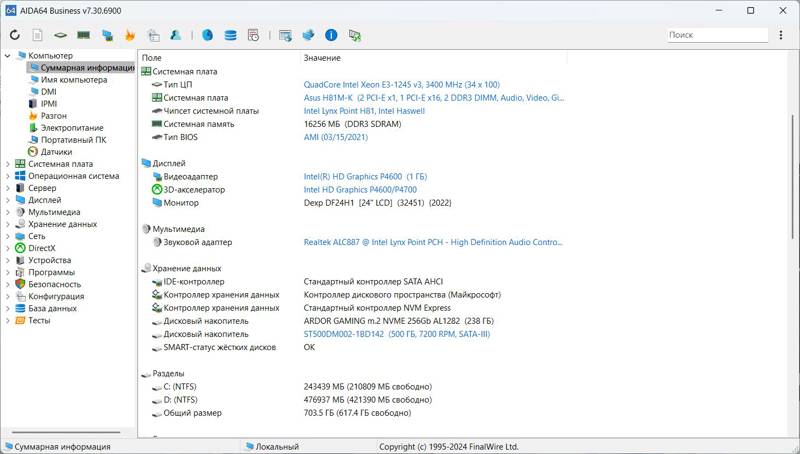Click the flame stability test icon
800x454 pixels.
click(129, 35)
